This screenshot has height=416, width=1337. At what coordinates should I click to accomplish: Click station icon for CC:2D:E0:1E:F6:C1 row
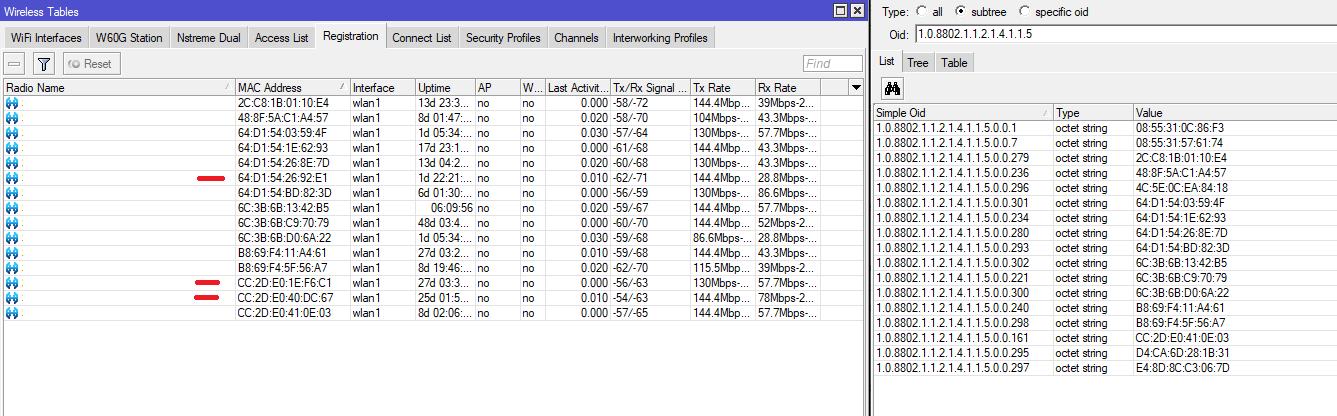click(13, 283)
